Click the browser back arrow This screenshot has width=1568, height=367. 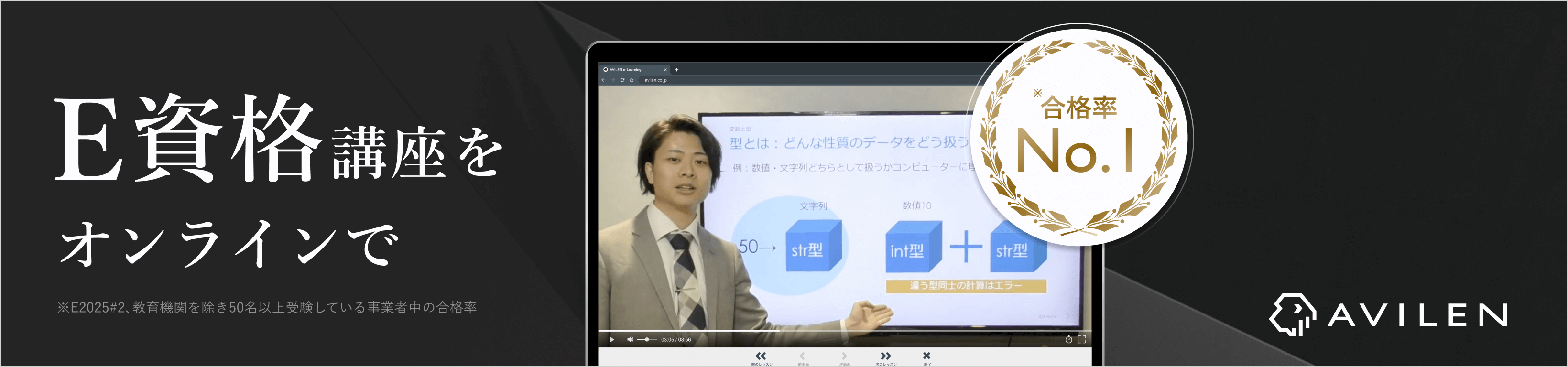(x=603, y=80)
